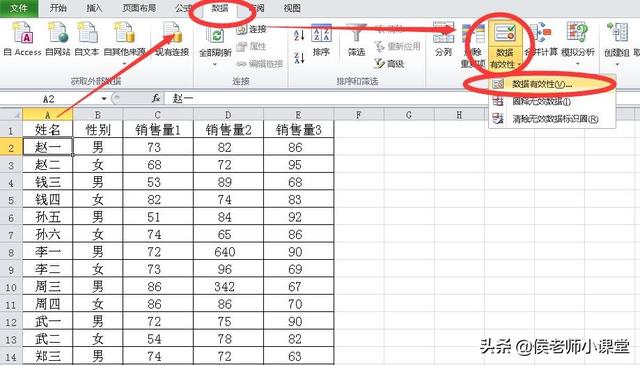Select column E header
The image size is (640, 365).
coord(298,115)
